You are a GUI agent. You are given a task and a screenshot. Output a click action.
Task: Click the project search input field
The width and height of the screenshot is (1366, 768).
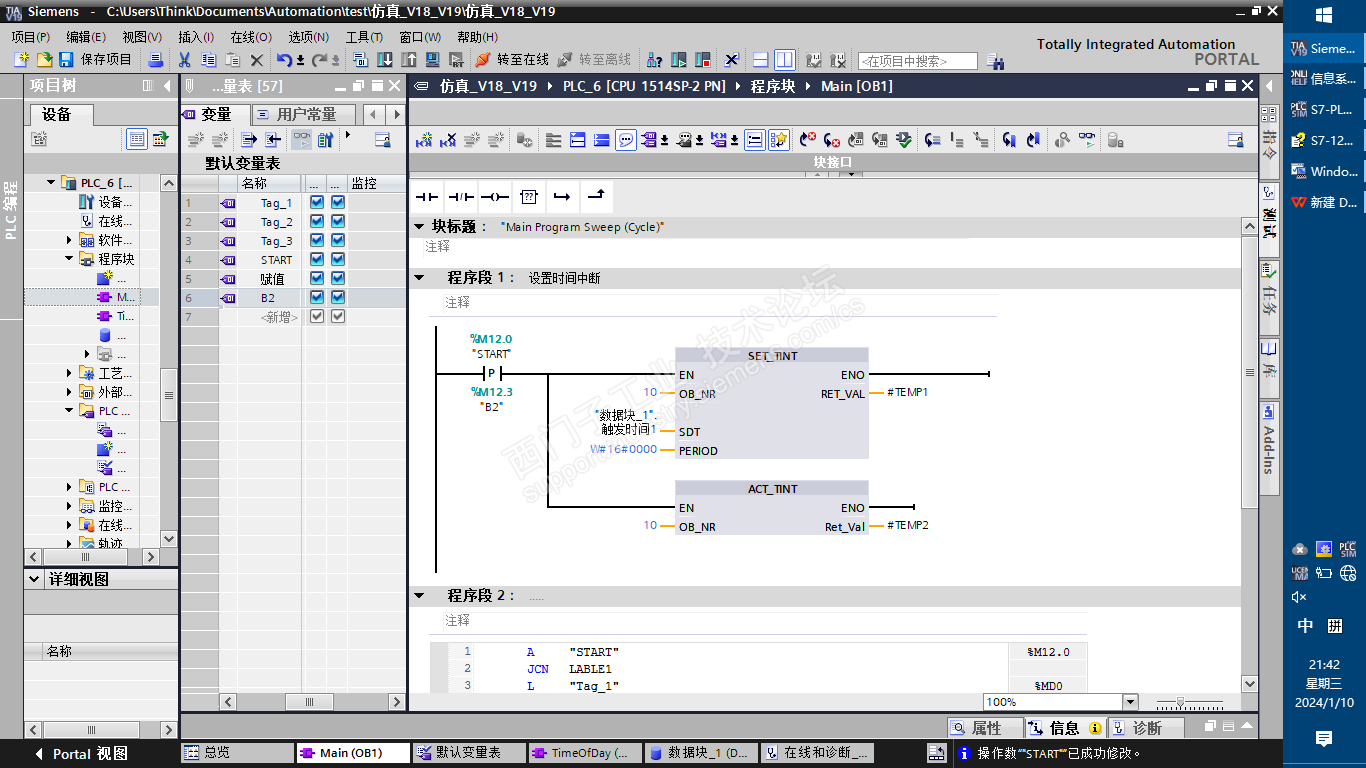[917, 61]
